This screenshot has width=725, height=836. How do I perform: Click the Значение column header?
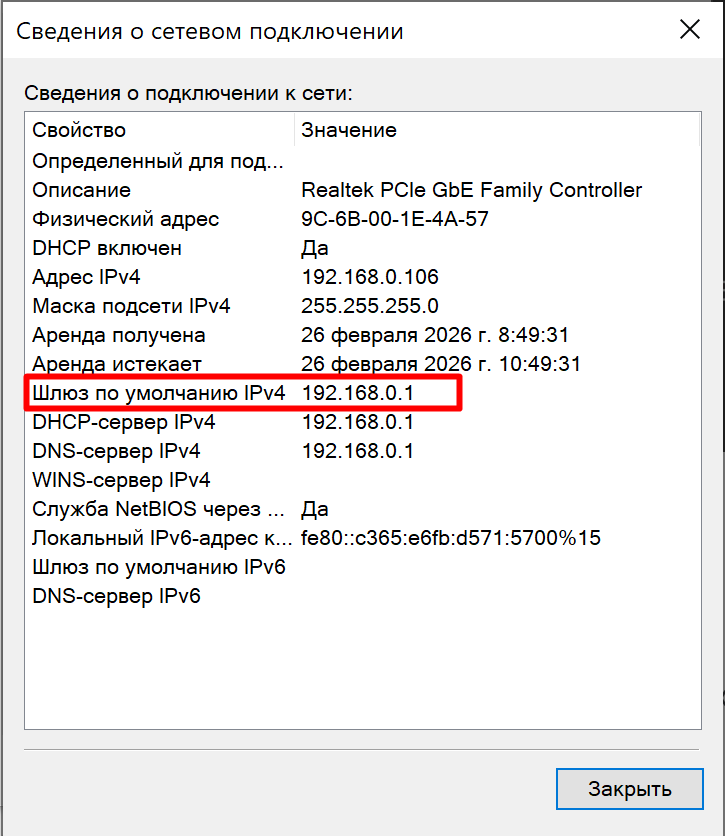click(x=348, y=130)
